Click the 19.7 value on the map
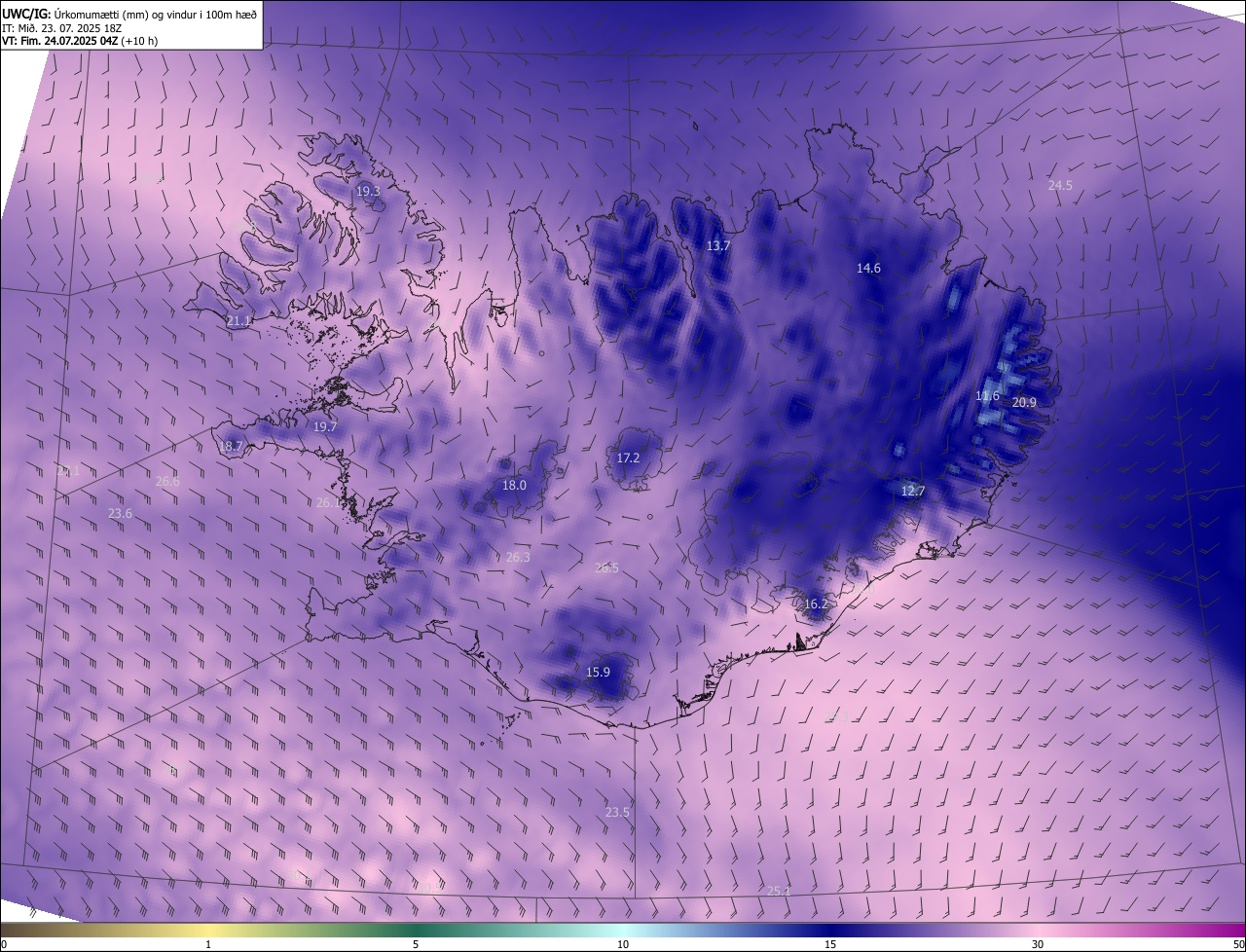This screenshot has height=952, width=1246. [324, 426]
